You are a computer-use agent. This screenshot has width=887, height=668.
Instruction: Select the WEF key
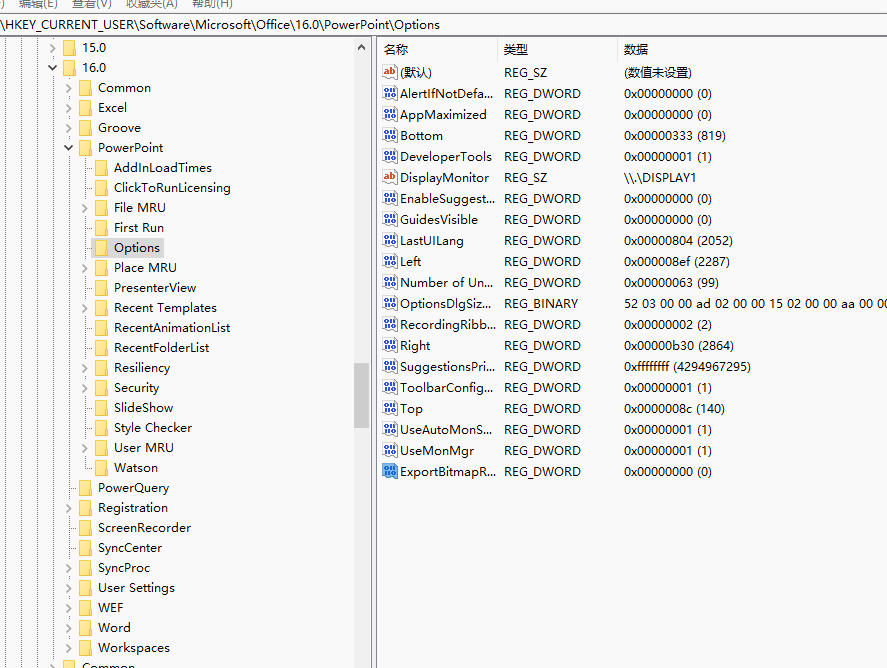click(110, 607)
